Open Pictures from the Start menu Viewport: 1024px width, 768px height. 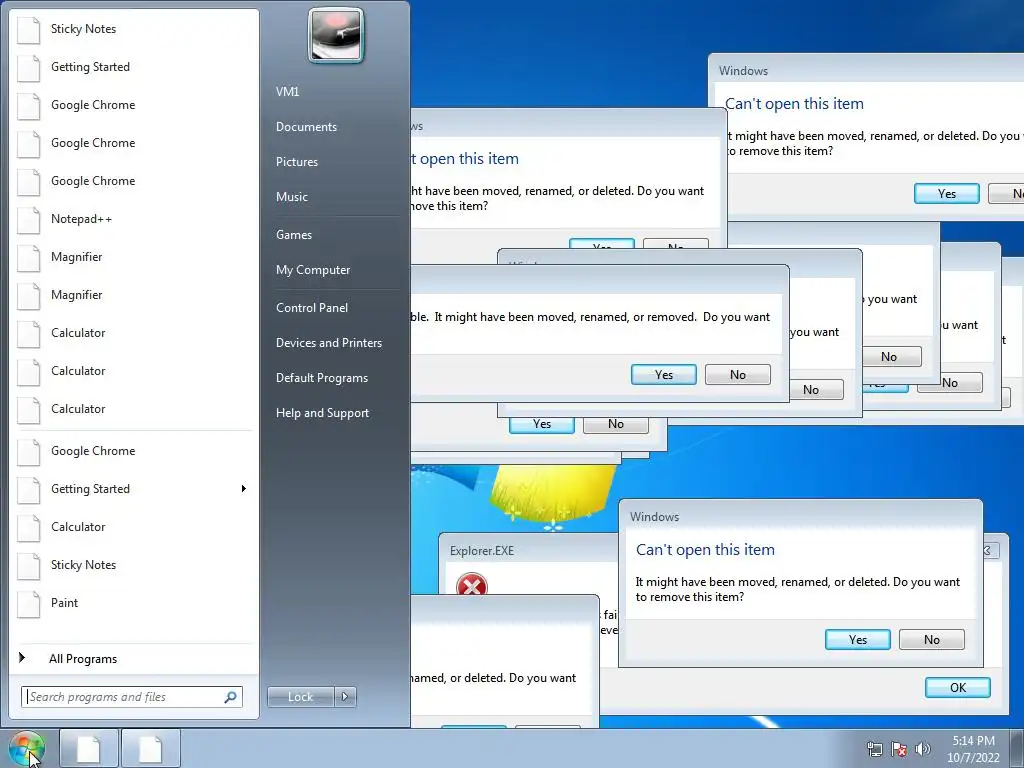point(296,162)
